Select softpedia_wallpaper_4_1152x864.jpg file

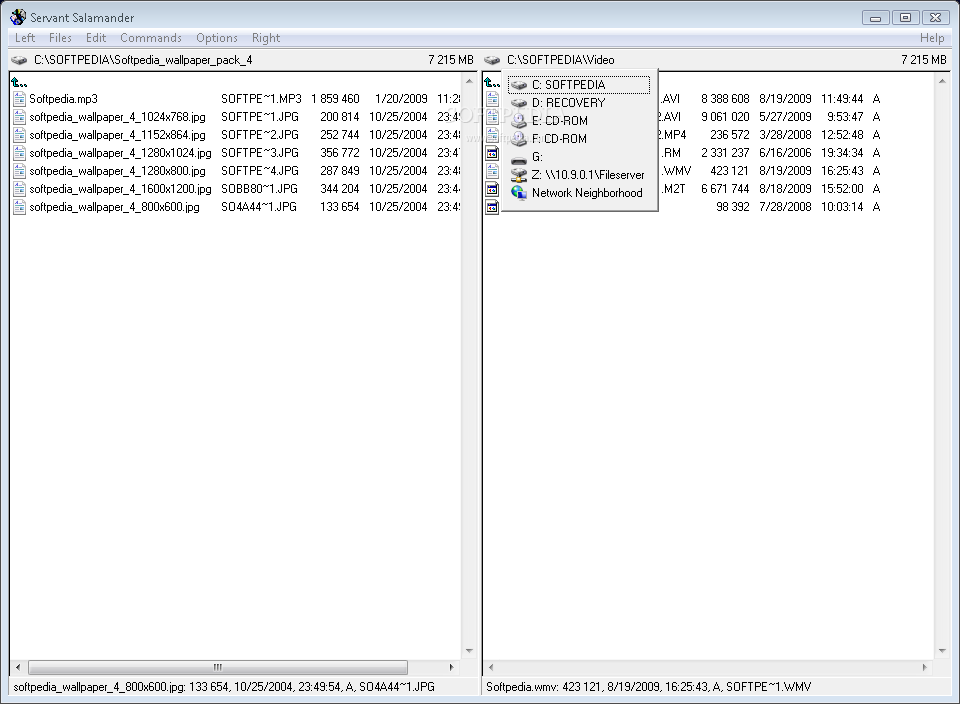tap(117, 135)
